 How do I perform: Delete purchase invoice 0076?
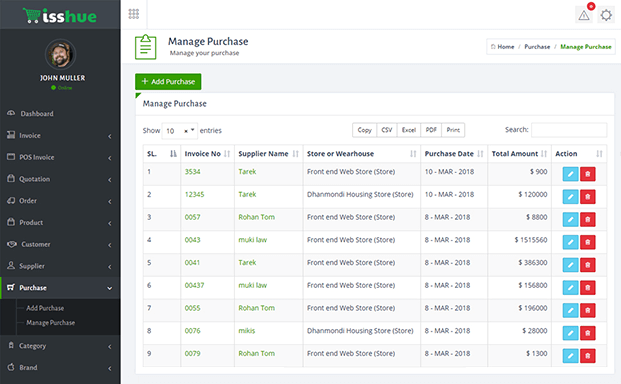[588, 333]
